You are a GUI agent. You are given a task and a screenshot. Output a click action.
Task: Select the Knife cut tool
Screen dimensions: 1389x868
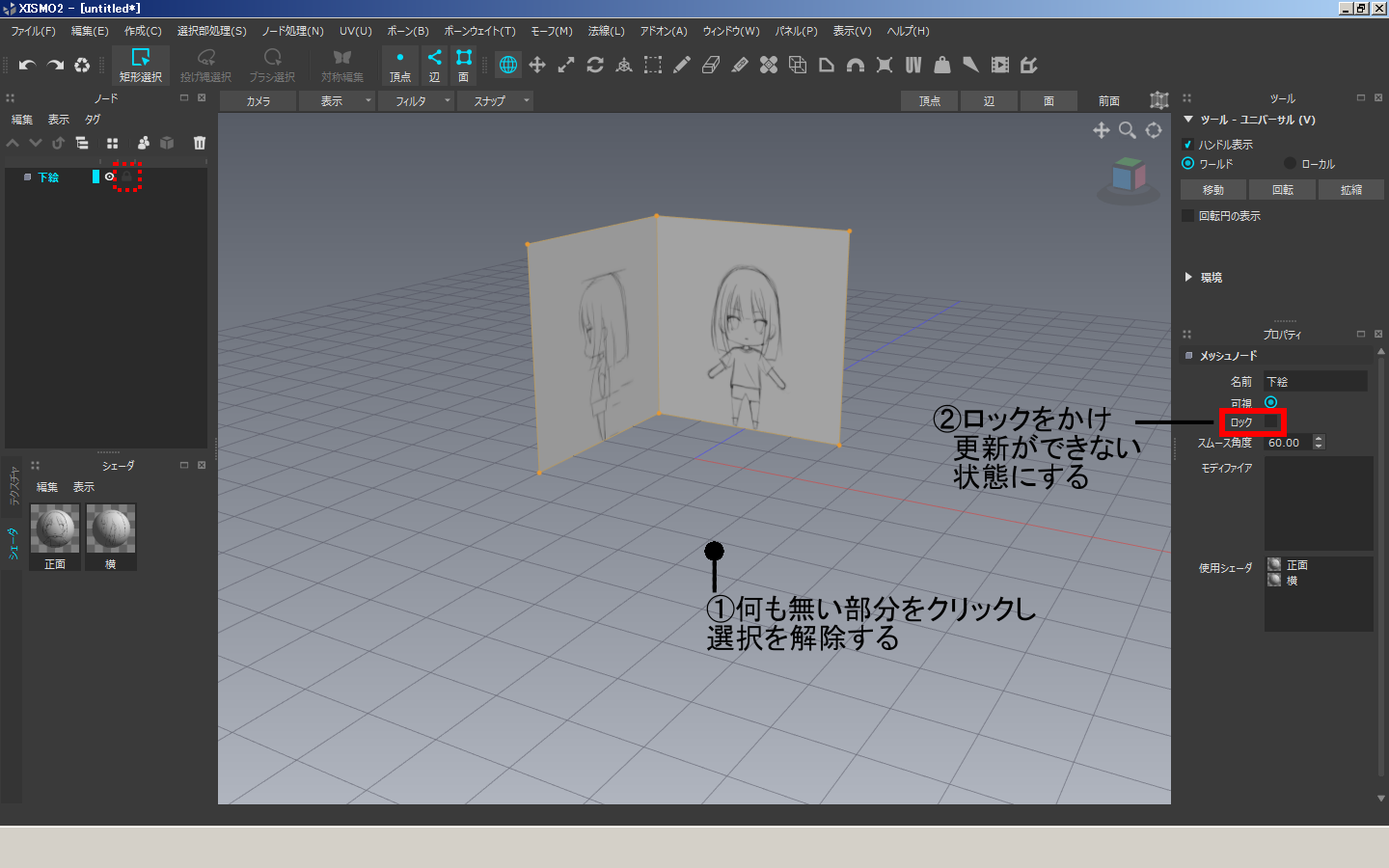(x=740, y=65)
